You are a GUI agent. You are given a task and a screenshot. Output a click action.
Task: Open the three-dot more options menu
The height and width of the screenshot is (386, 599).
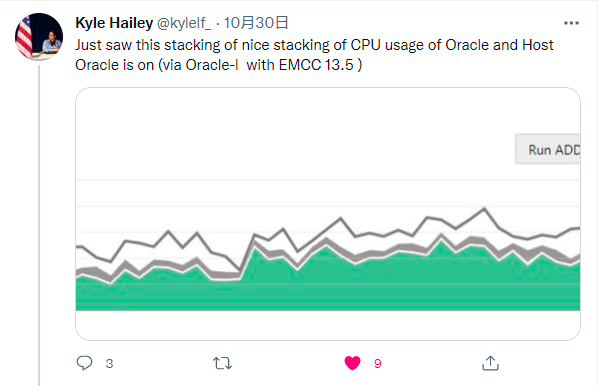tap(571, 23)
